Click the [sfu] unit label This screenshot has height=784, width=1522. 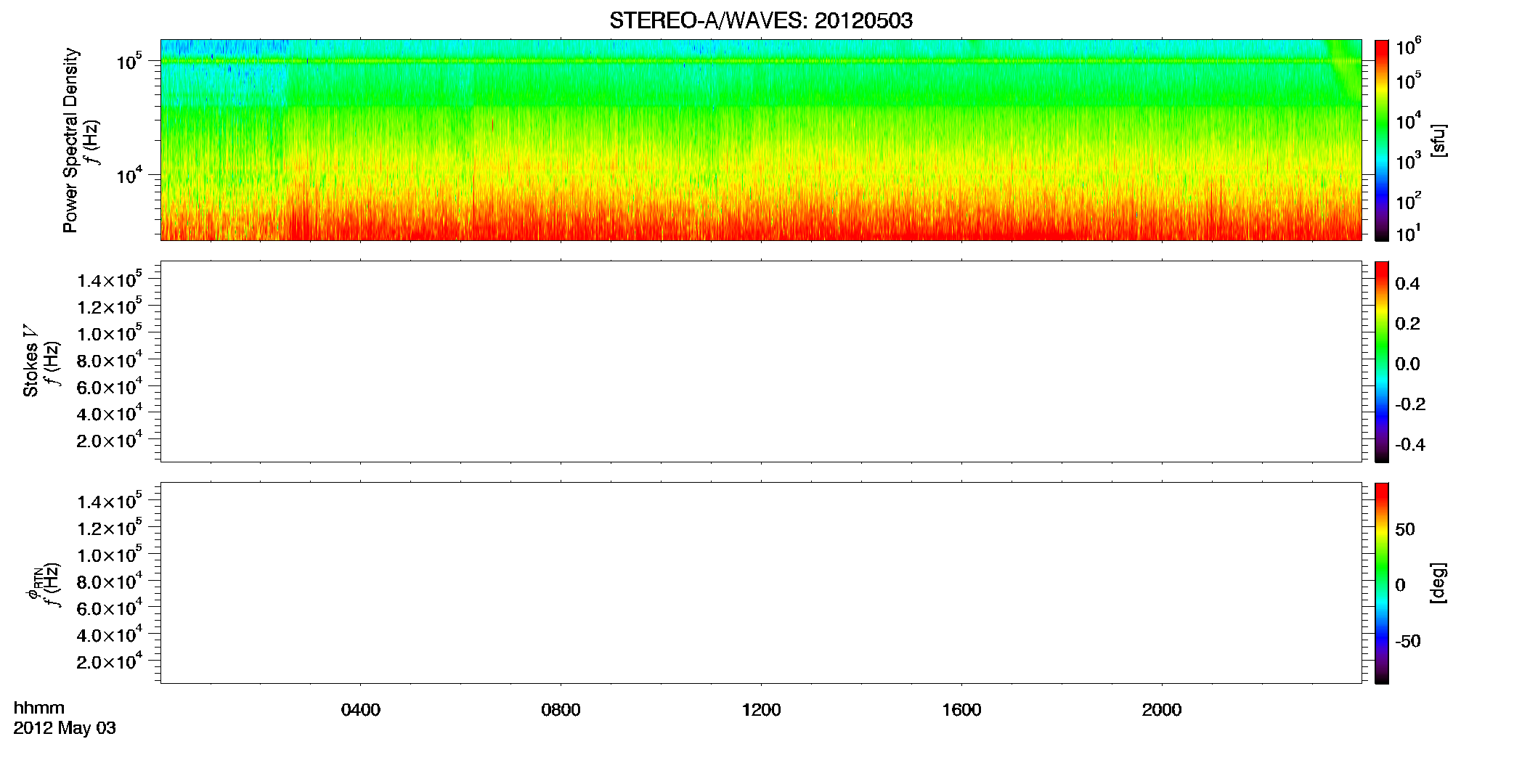tap(1438, 140)
